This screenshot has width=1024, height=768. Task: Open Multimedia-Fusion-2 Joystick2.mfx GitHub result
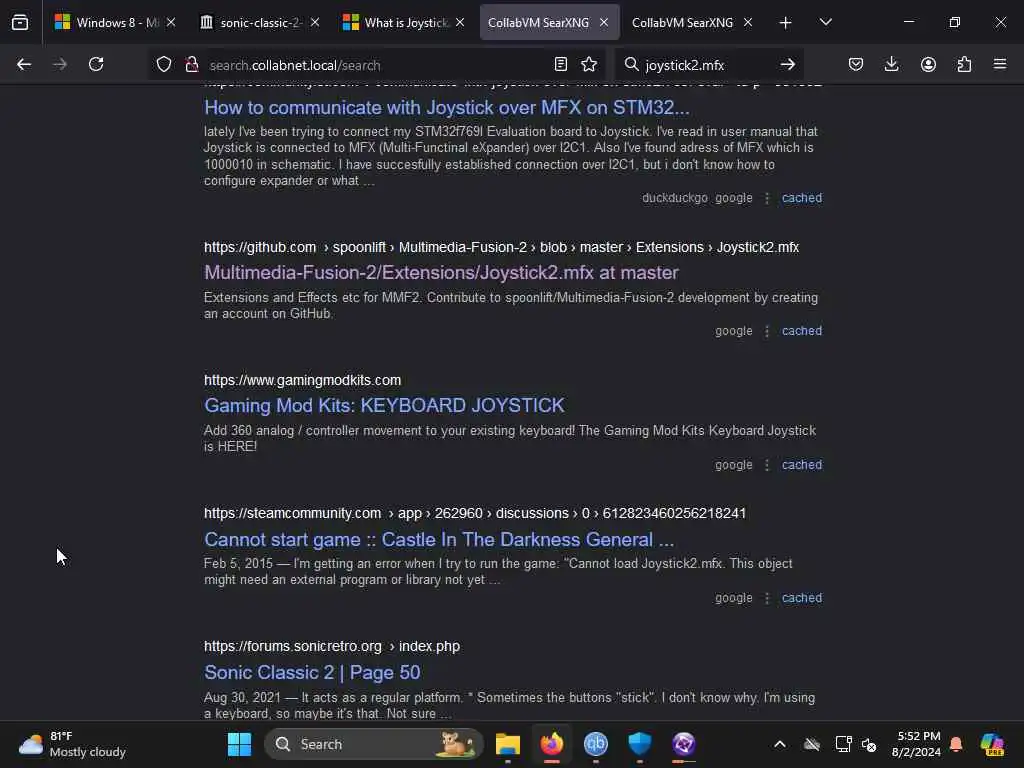[x=441, y=272]
